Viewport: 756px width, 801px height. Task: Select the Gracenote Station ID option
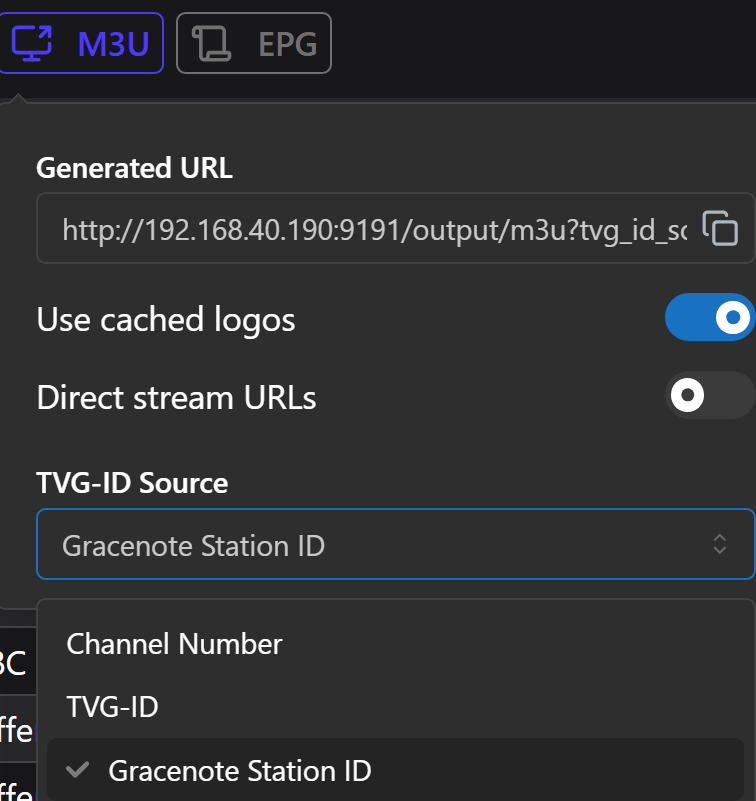(x=240, y=771)
